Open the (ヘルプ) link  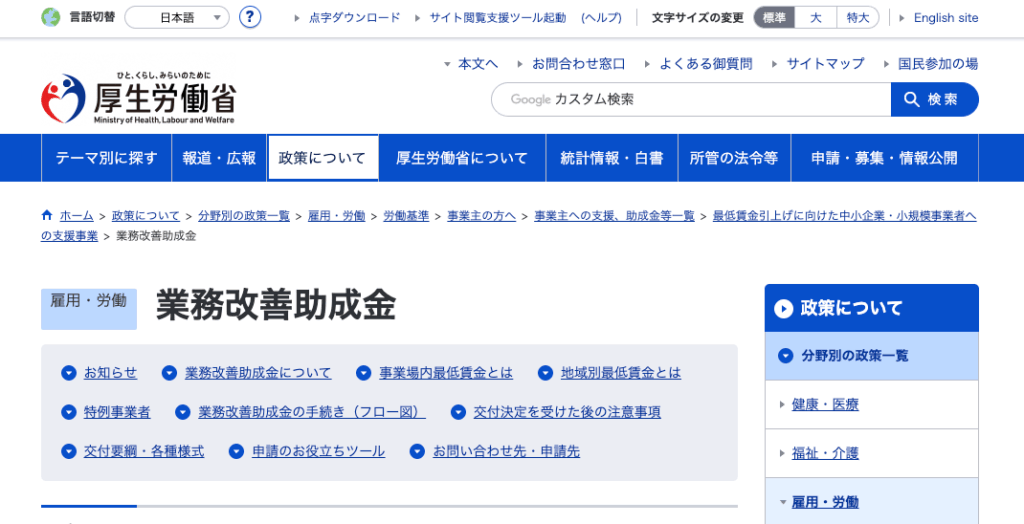coord(601,18)
